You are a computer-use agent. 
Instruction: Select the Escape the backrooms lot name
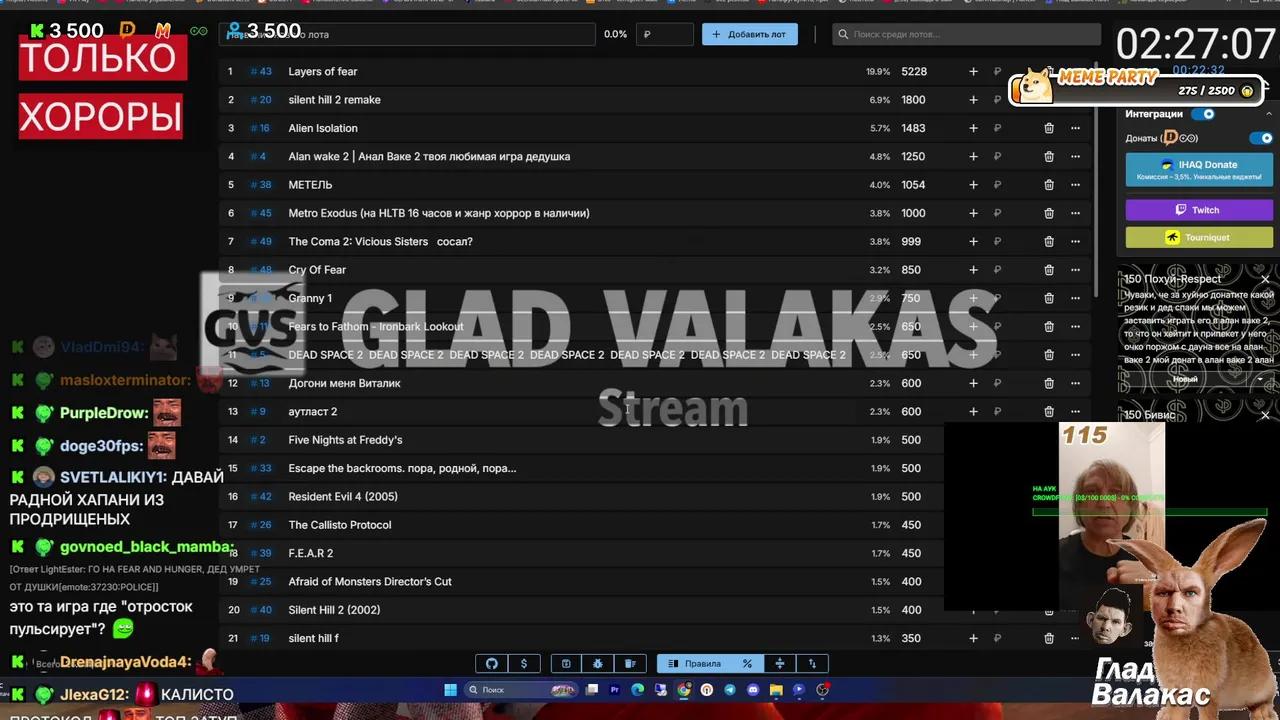tap(402, 468)
